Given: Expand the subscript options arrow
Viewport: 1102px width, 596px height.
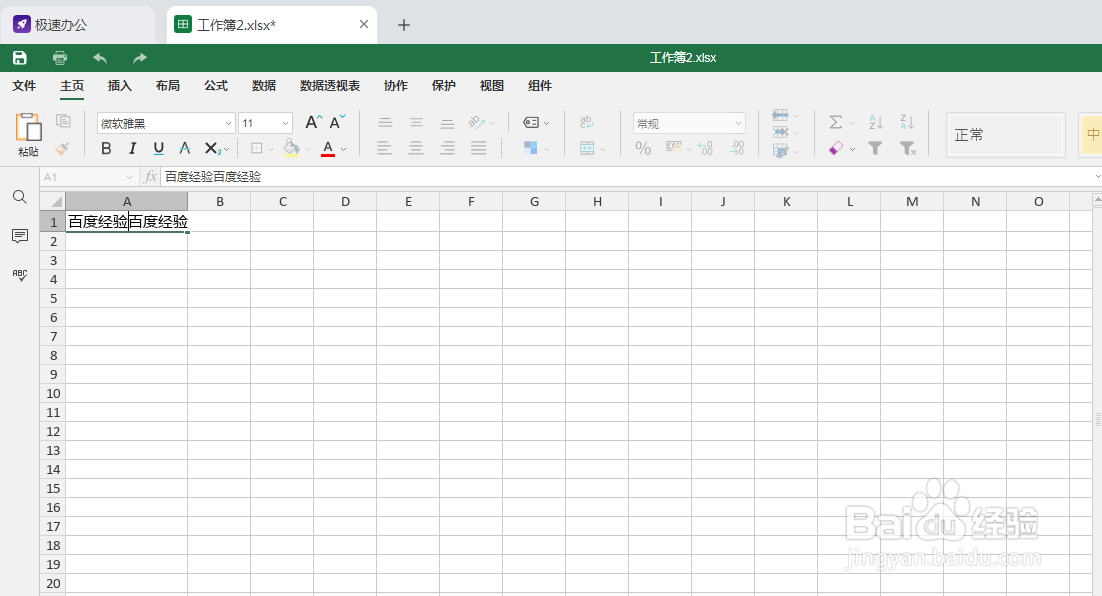Looking at the screenshot, I should pyautogui.click(x=226, y=150).
